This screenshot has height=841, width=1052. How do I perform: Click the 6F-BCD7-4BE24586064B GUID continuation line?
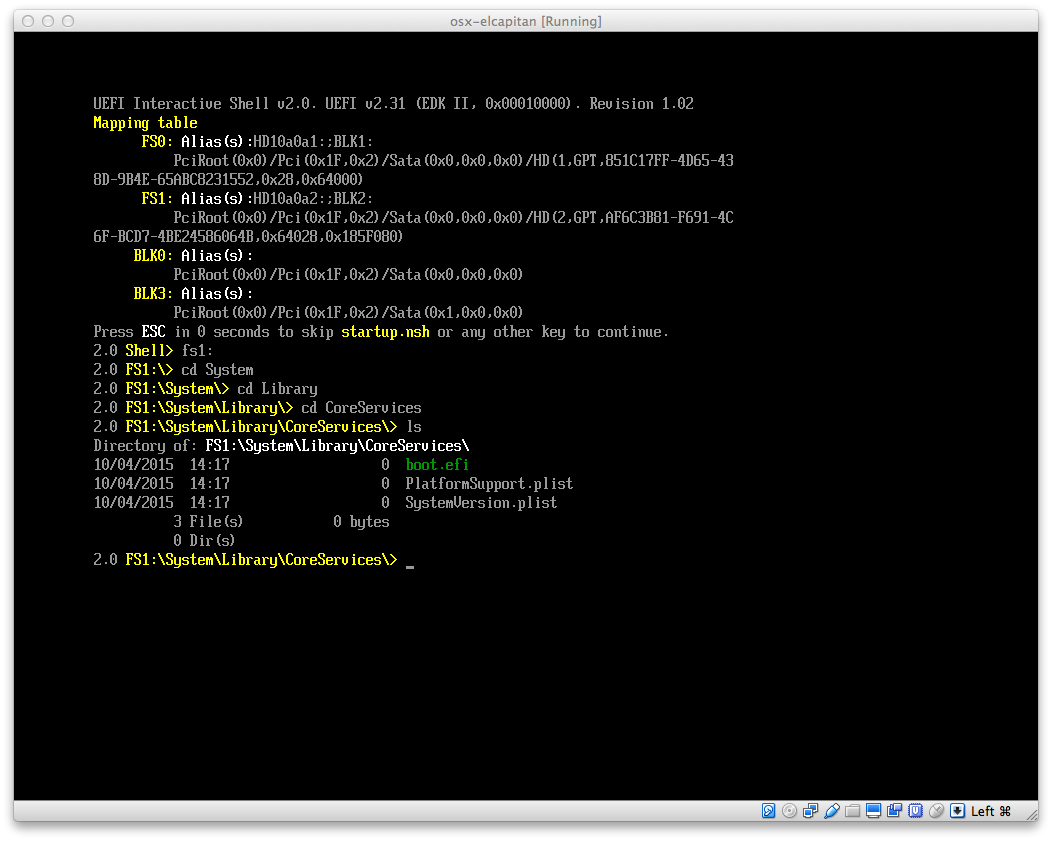[x=248, y=237]
